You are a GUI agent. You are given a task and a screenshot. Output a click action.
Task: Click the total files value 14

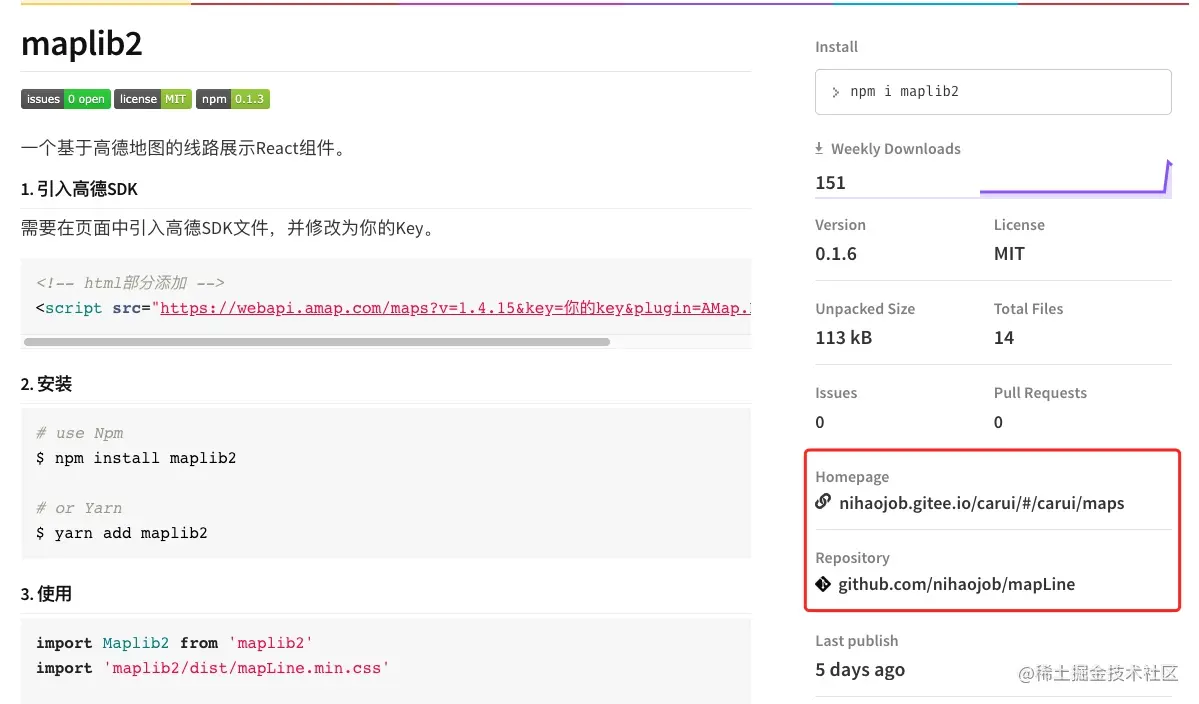(1003, 338)
